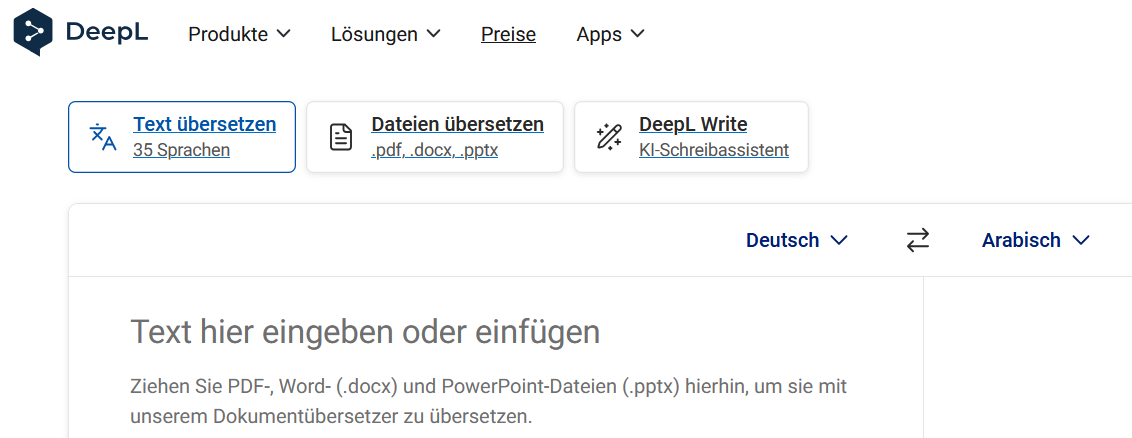This screenshot has width=1132, height=438.
Task: Click the translate language icon
Action: click(x=103, y=137)
